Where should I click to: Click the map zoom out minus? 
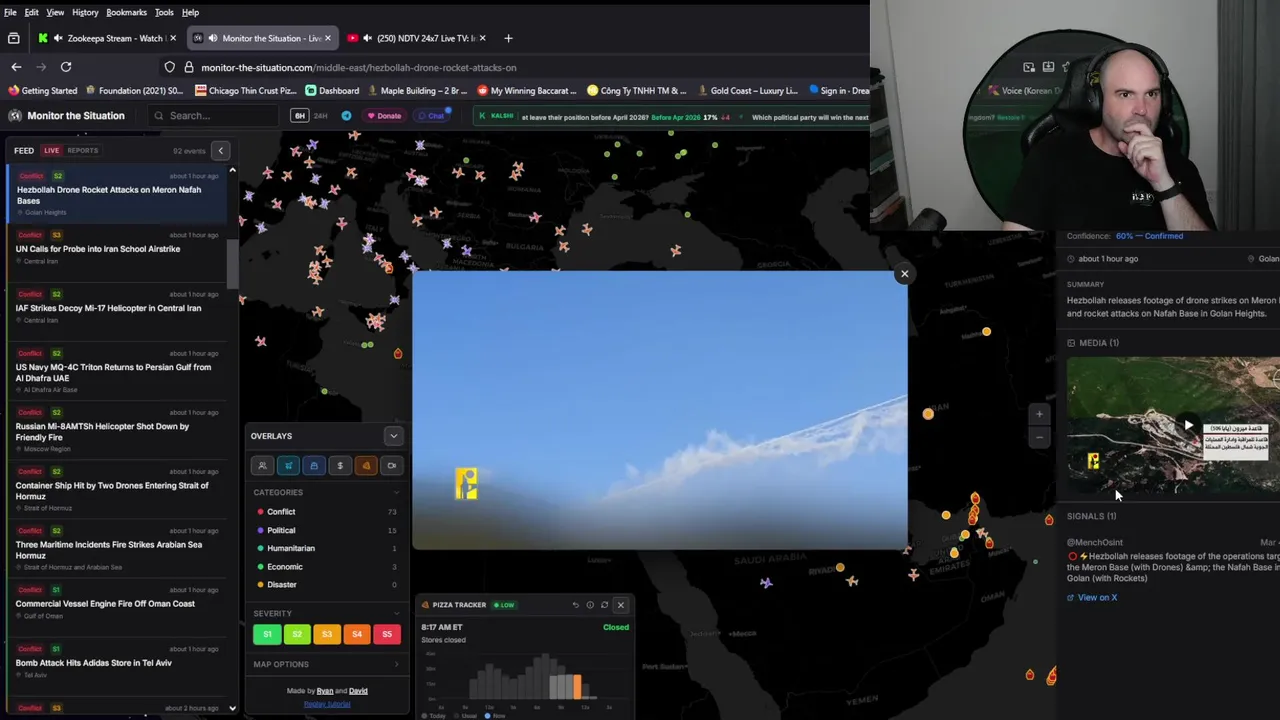coord(1039,437)
